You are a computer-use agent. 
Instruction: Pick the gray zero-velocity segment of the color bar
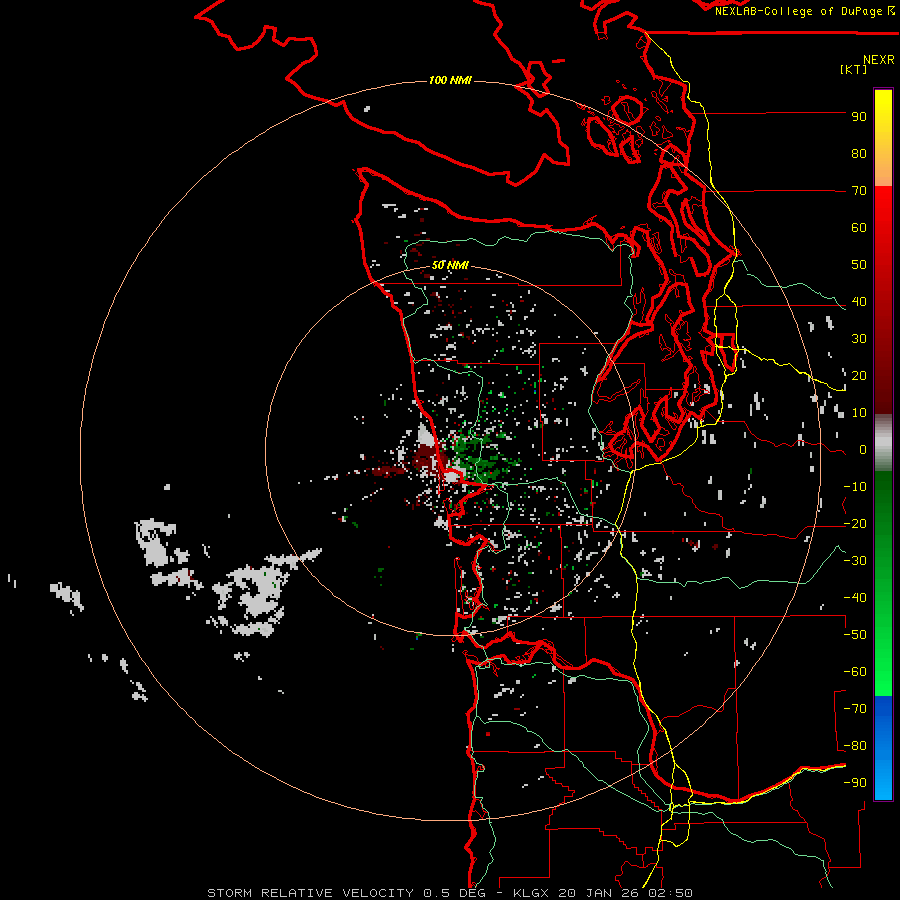pyautogui.click(x=883, y=443)
